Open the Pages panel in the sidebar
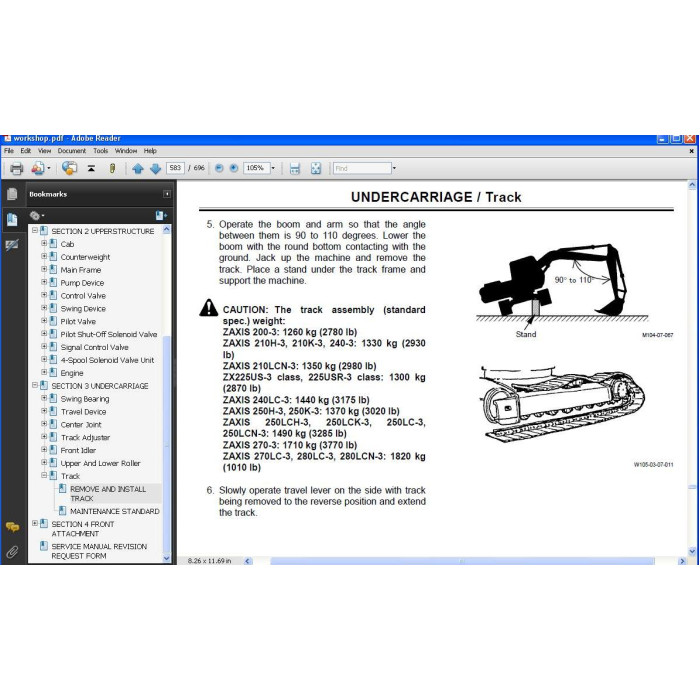Screen dimensions: 700x700 coord(12,194)
